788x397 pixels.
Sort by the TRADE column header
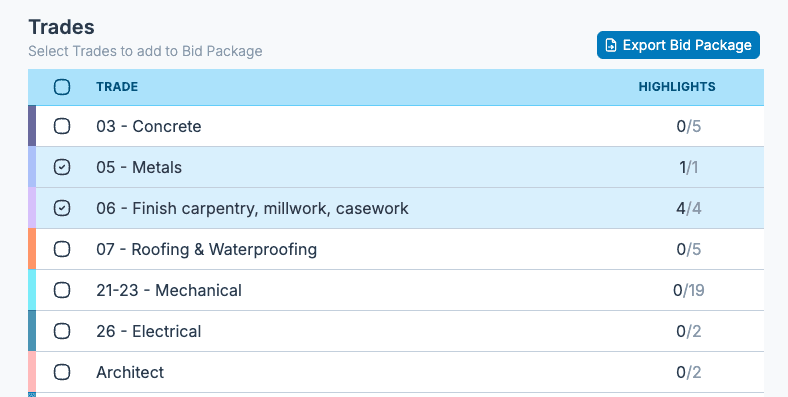coord(117,87)
